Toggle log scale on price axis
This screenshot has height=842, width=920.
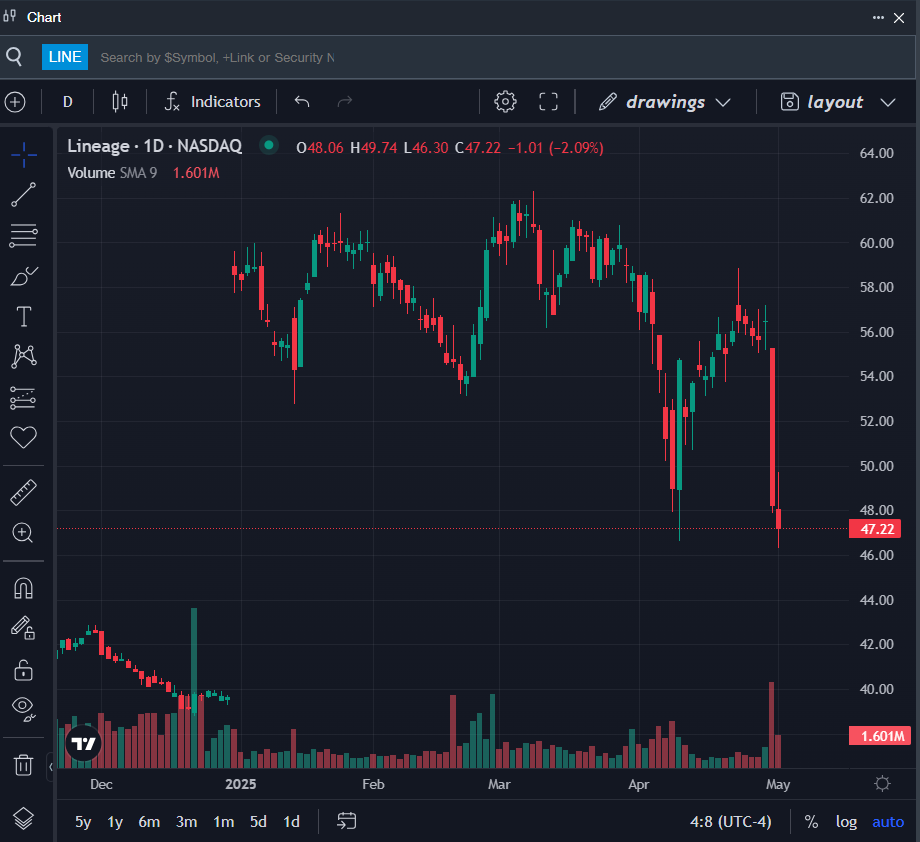[x=846, y=822]
